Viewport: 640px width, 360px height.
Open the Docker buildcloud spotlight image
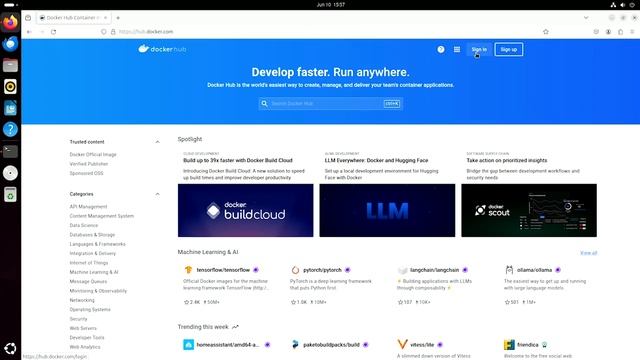coord(246,210)
